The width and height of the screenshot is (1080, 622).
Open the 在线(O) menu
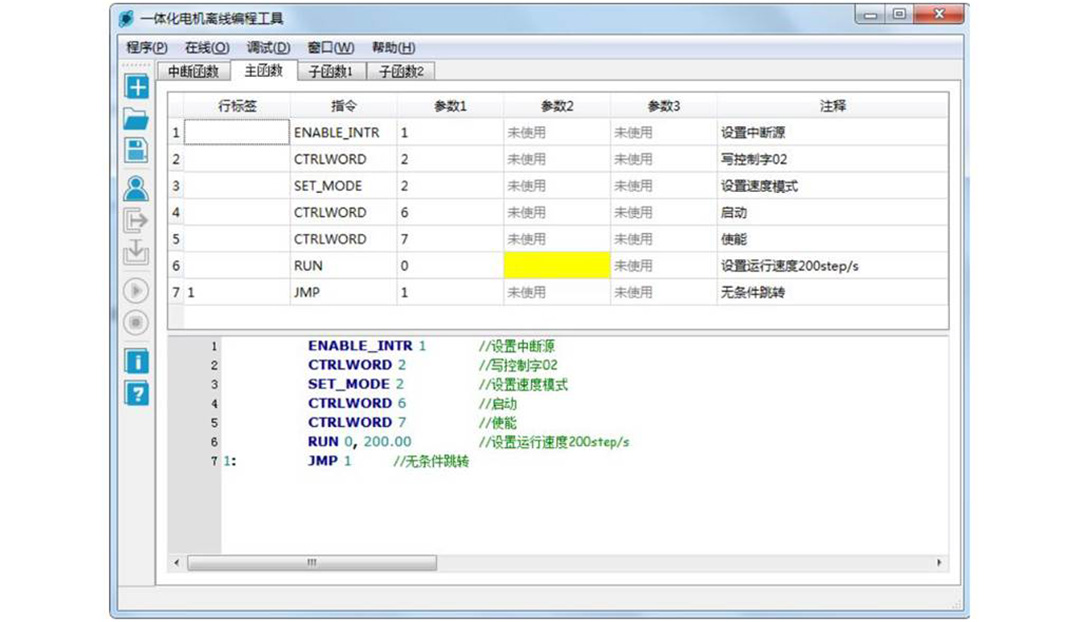(x=207, y=48)
